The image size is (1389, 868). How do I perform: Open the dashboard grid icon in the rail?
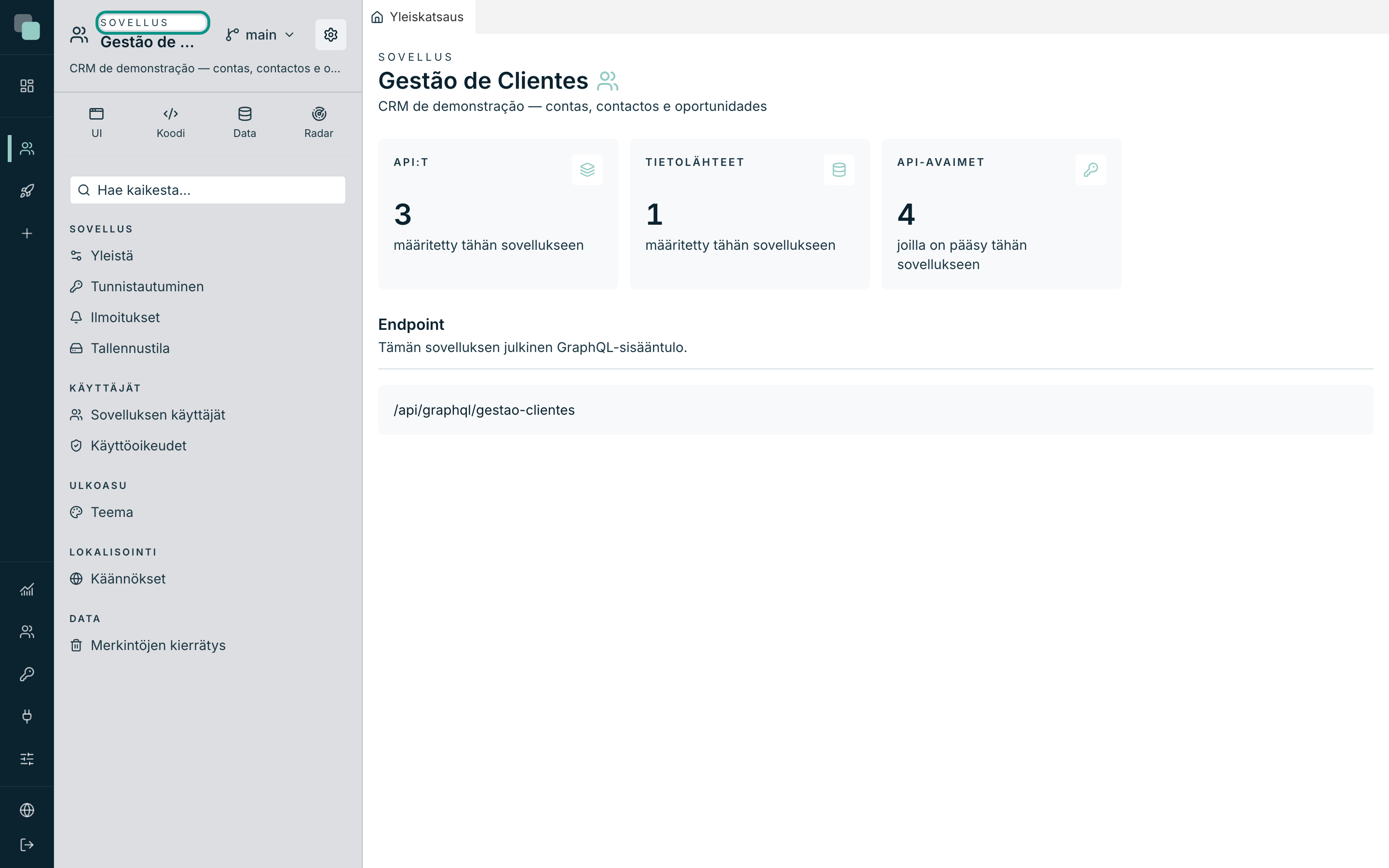[x=27, y=86]
